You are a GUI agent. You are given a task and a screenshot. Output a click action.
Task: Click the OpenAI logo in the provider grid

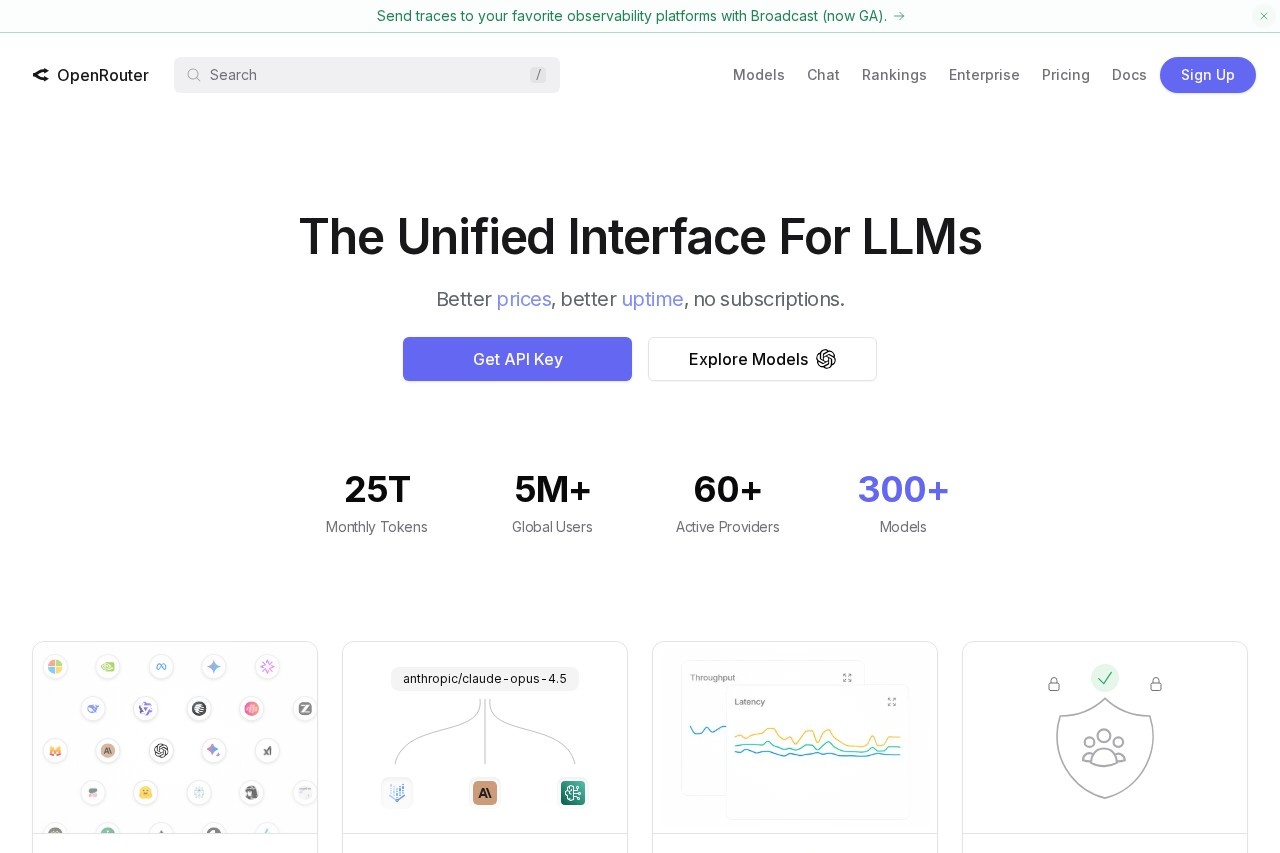(161, 750)
